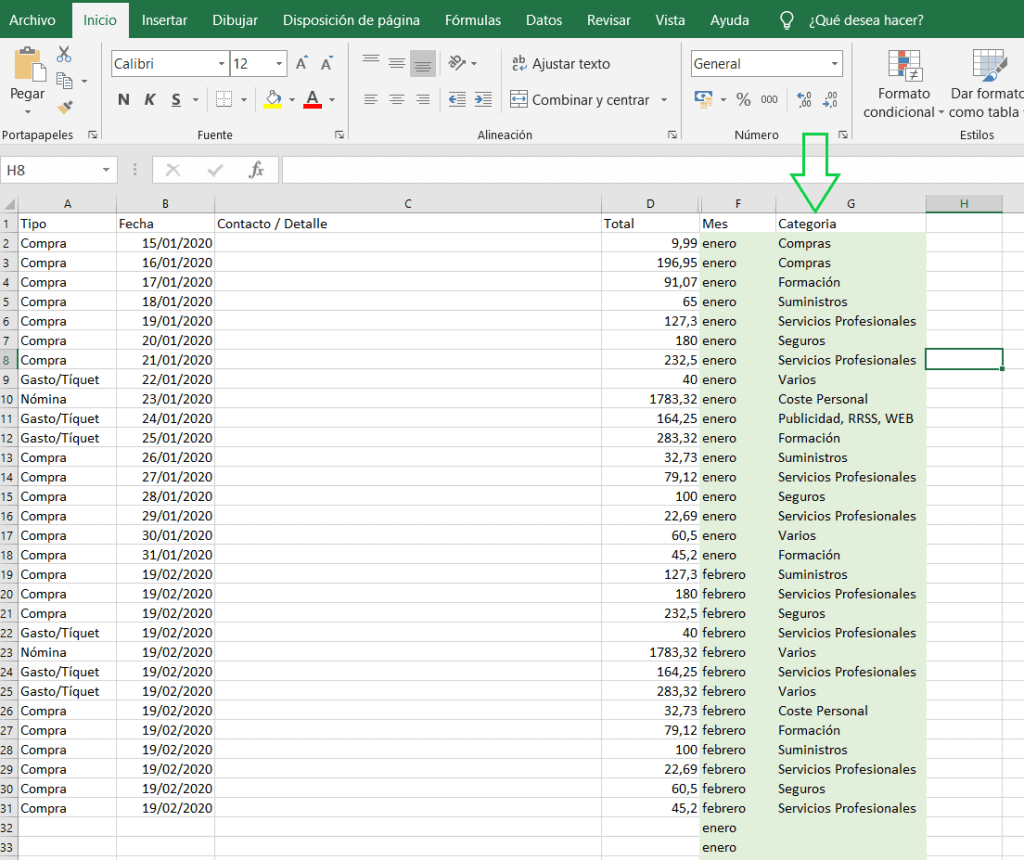Viewport: 1024px width, 860px height.
Task: Click ¿Qué desea hacer? search box
Action: (x=866, y=20)
